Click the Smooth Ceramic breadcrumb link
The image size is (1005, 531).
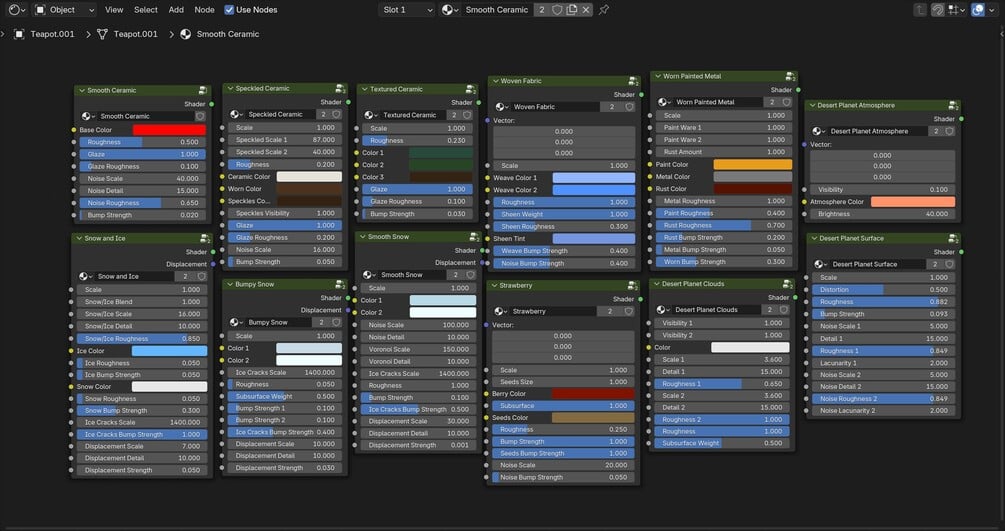[228, 34]
